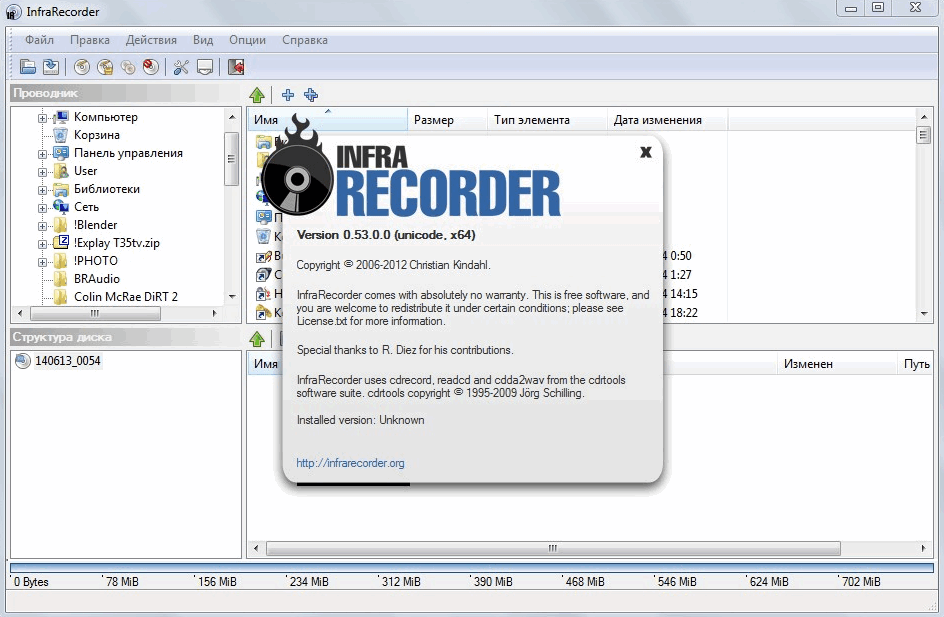Expand the Компьютер tree node

point(42,118)
